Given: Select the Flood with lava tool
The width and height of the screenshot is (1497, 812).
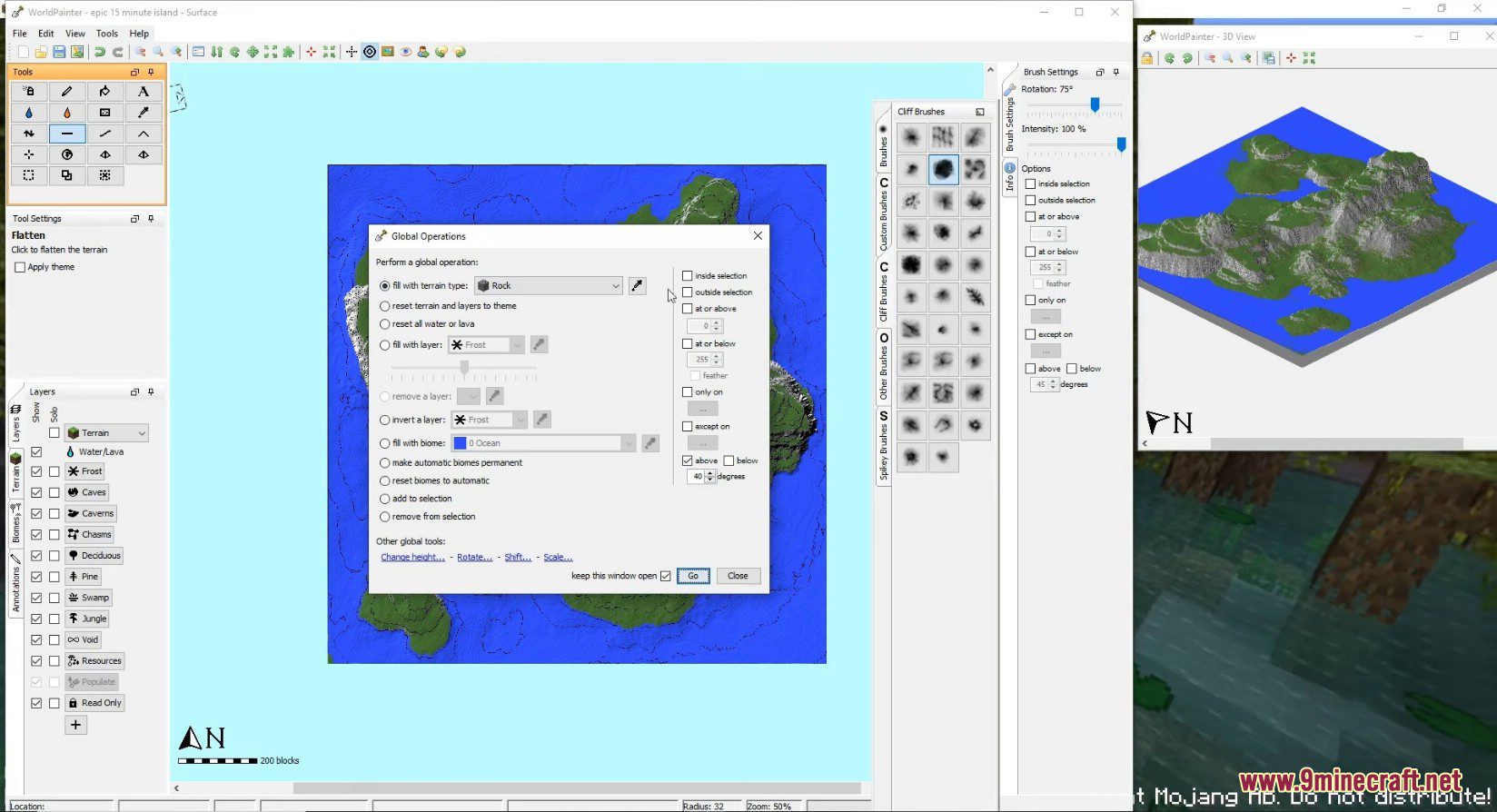Looking at the screenshot, I should click(x=67, y=113).
